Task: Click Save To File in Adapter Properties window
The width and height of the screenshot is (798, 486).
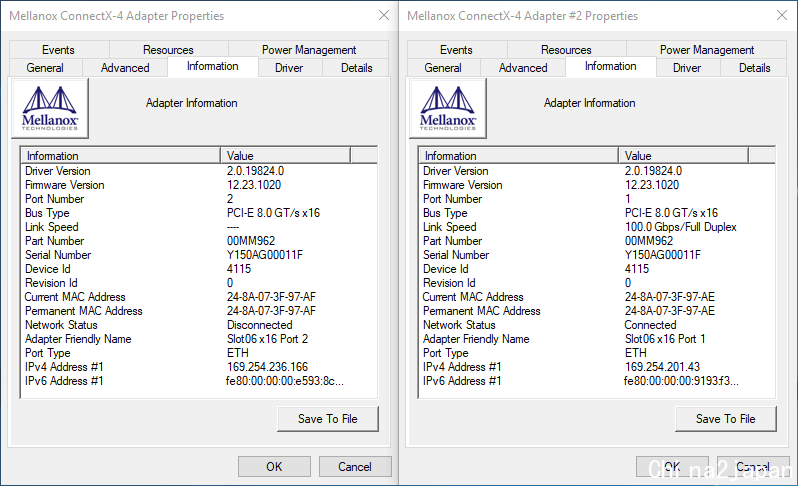Action: [328, 419]
